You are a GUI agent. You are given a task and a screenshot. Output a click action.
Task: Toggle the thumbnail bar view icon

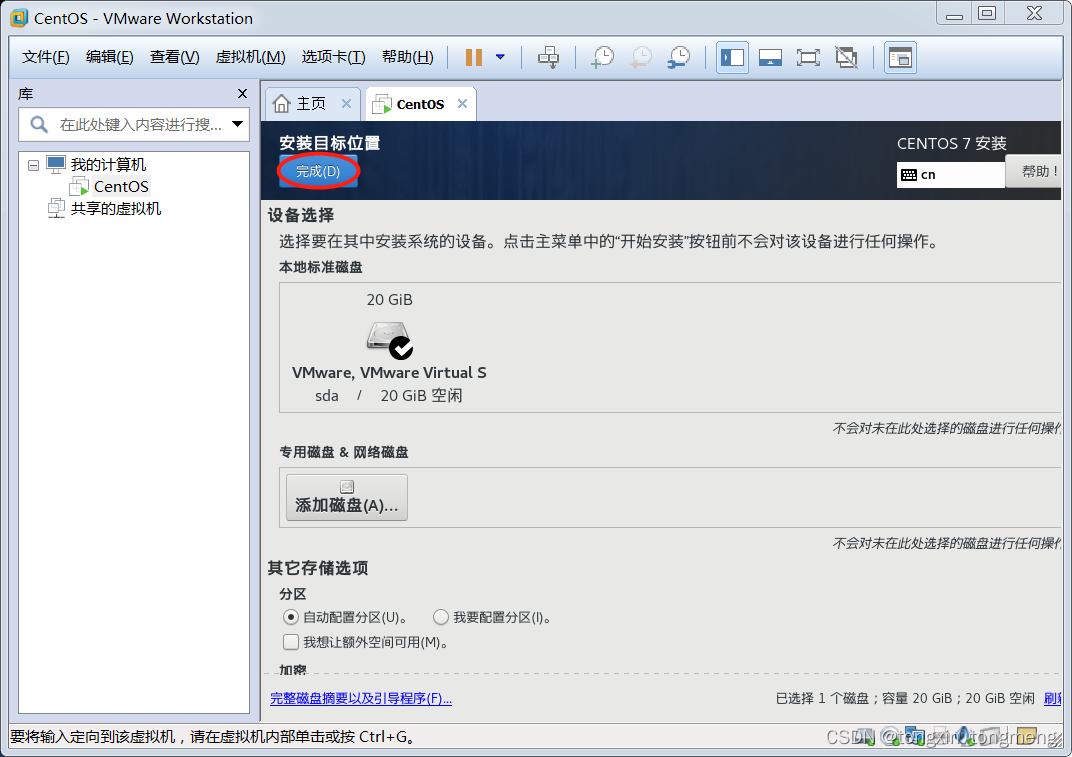coord(770,57)
